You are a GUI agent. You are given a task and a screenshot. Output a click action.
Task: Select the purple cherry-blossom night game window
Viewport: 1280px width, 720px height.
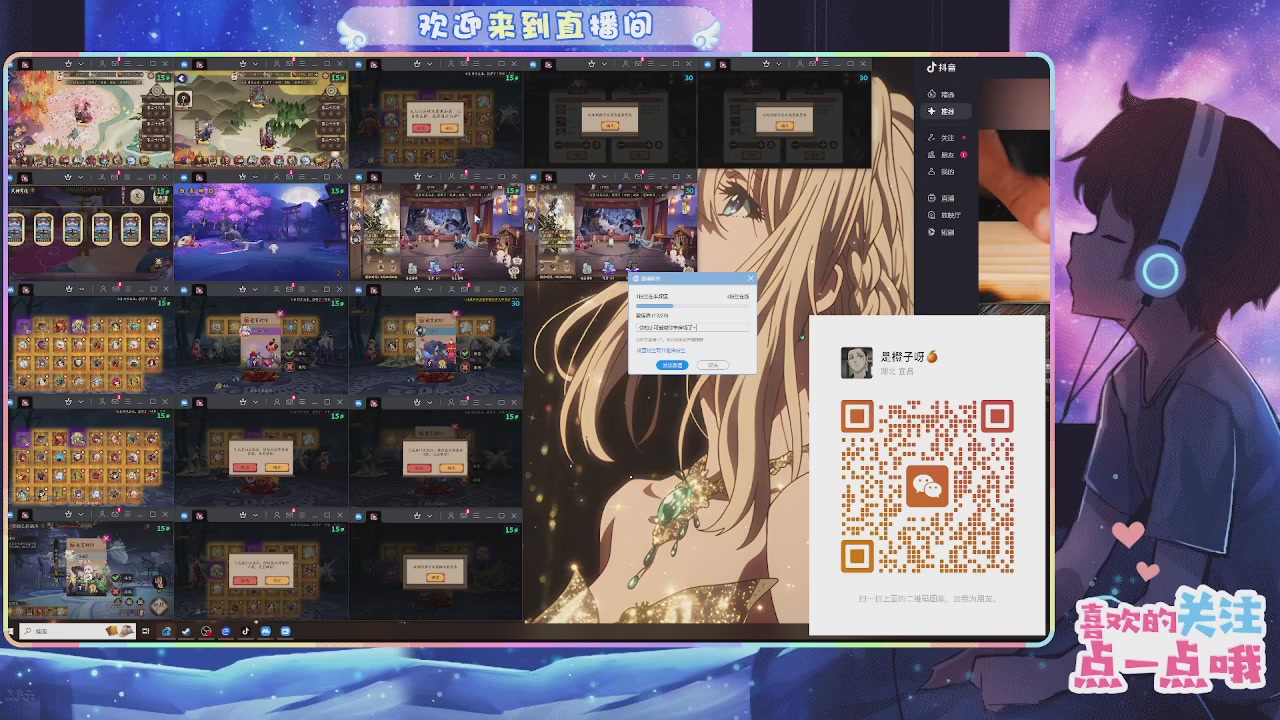click(261, 231)
